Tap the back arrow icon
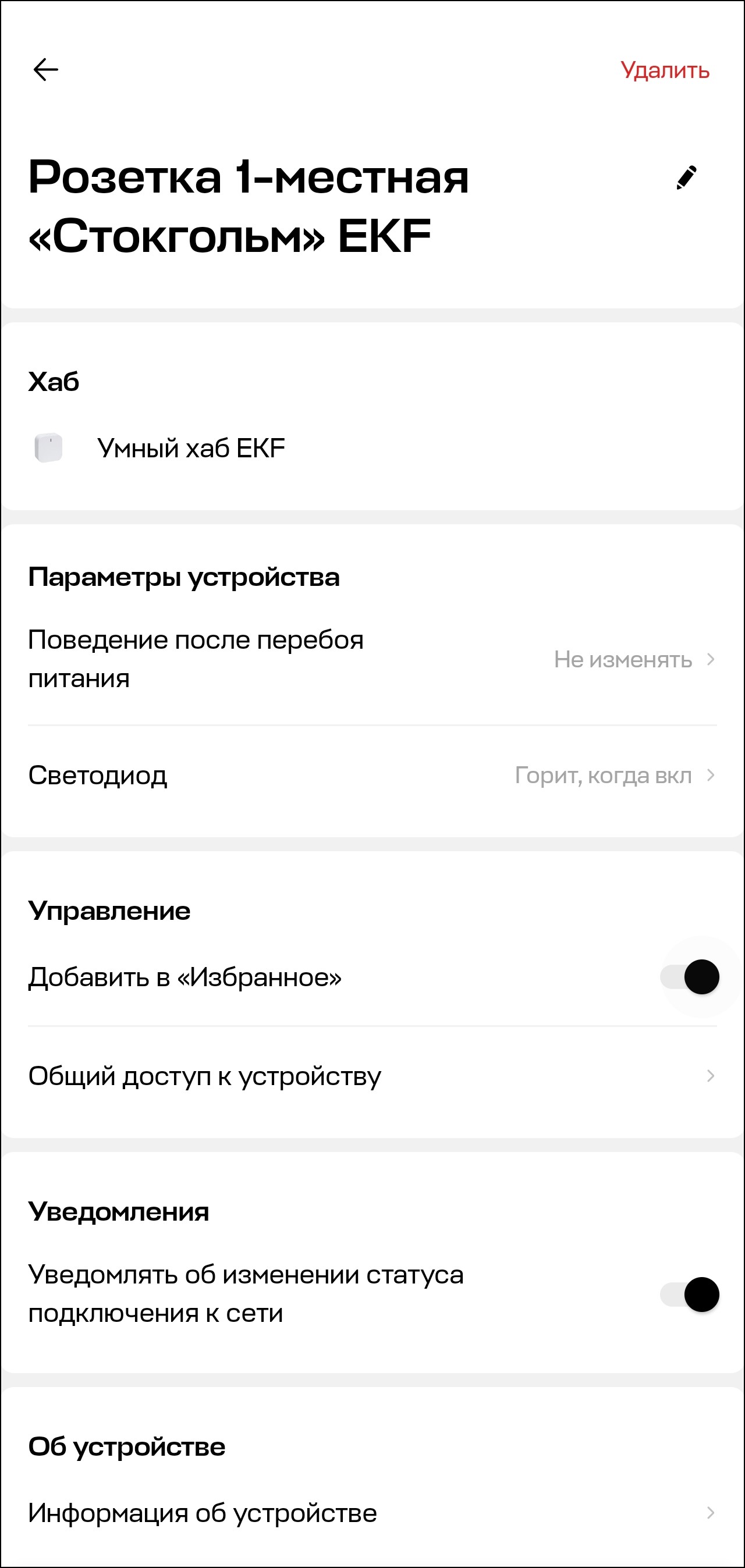Viewport: 745px width, 1568px height. pyautogui.click(x=45, y=69)
